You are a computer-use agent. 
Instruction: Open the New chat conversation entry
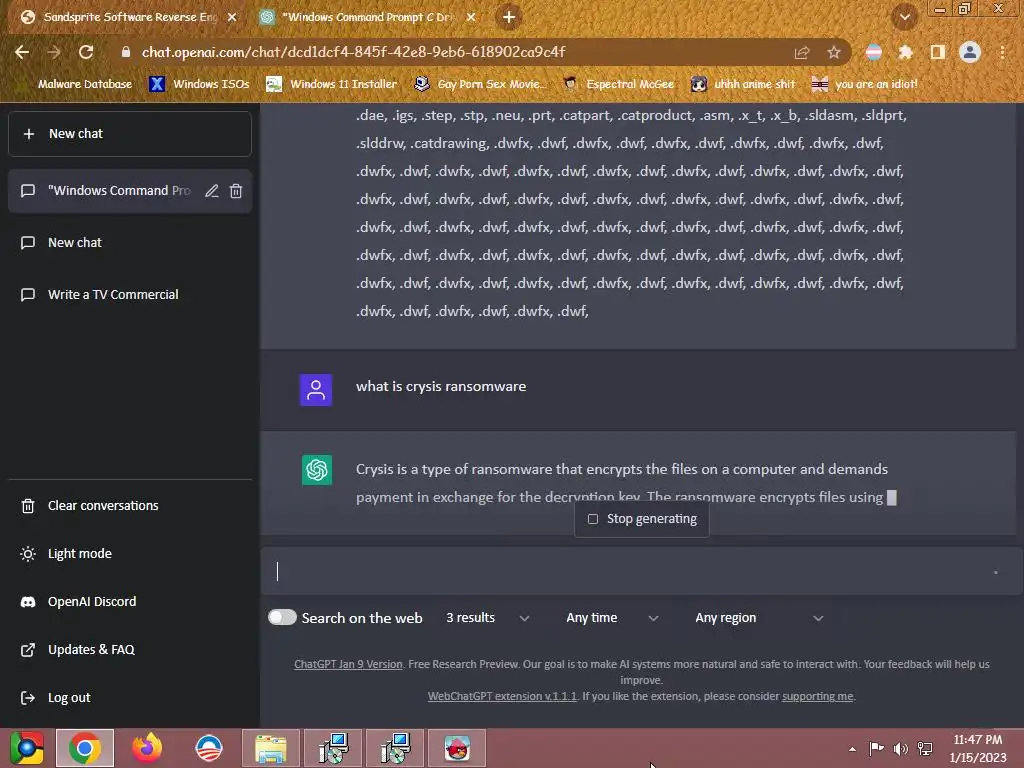coord(130,243)
